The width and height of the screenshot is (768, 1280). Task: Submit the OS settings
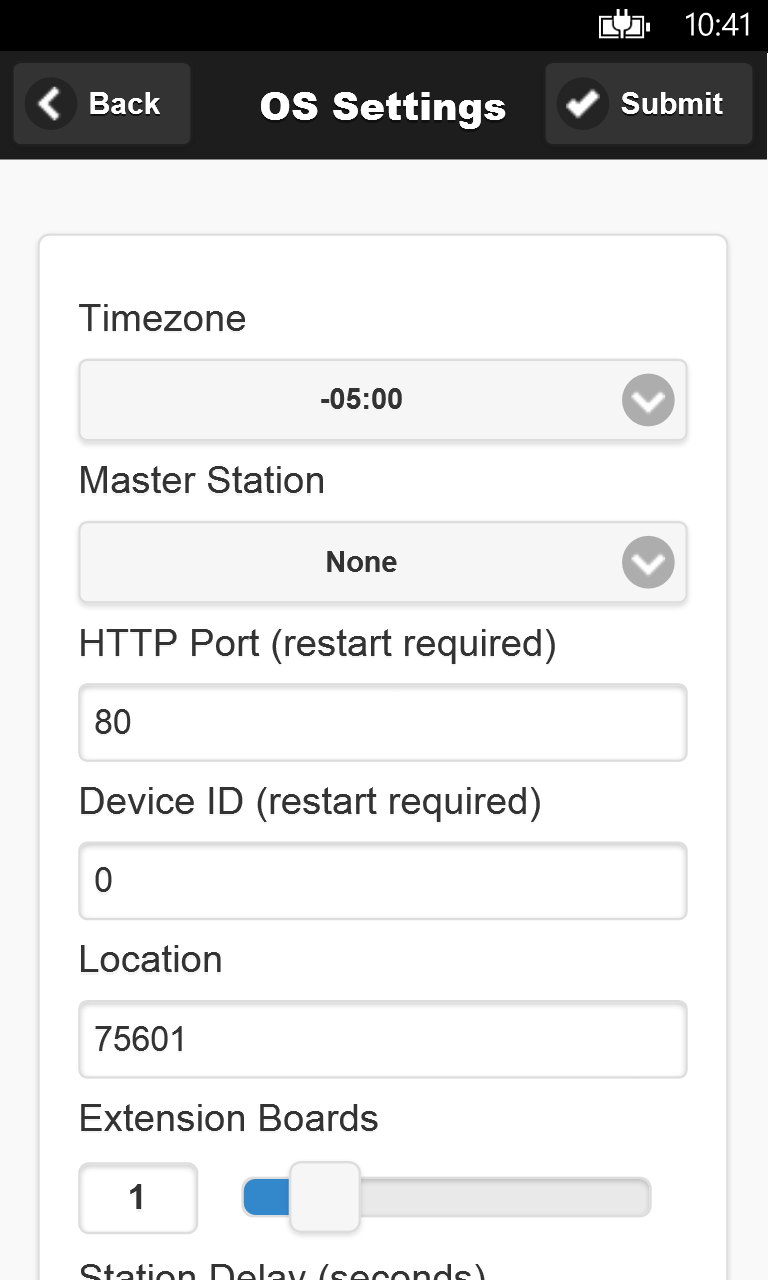(x=648, y=104)
